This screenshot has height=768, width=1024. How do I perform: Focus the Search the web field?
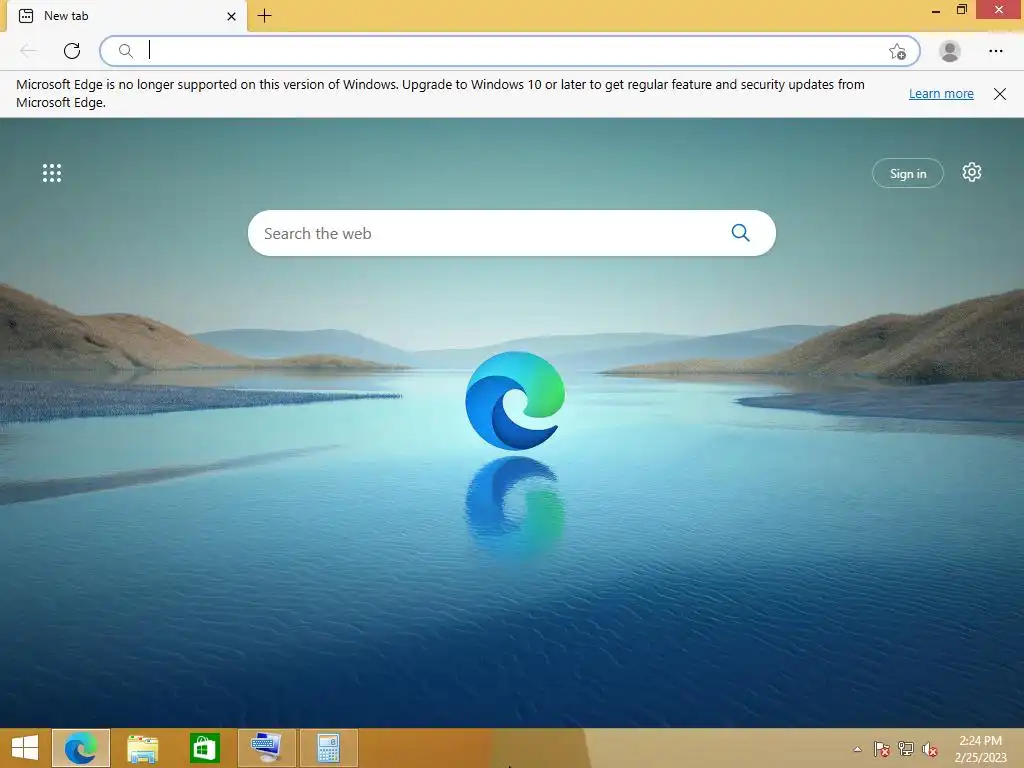tap(511, 233)
